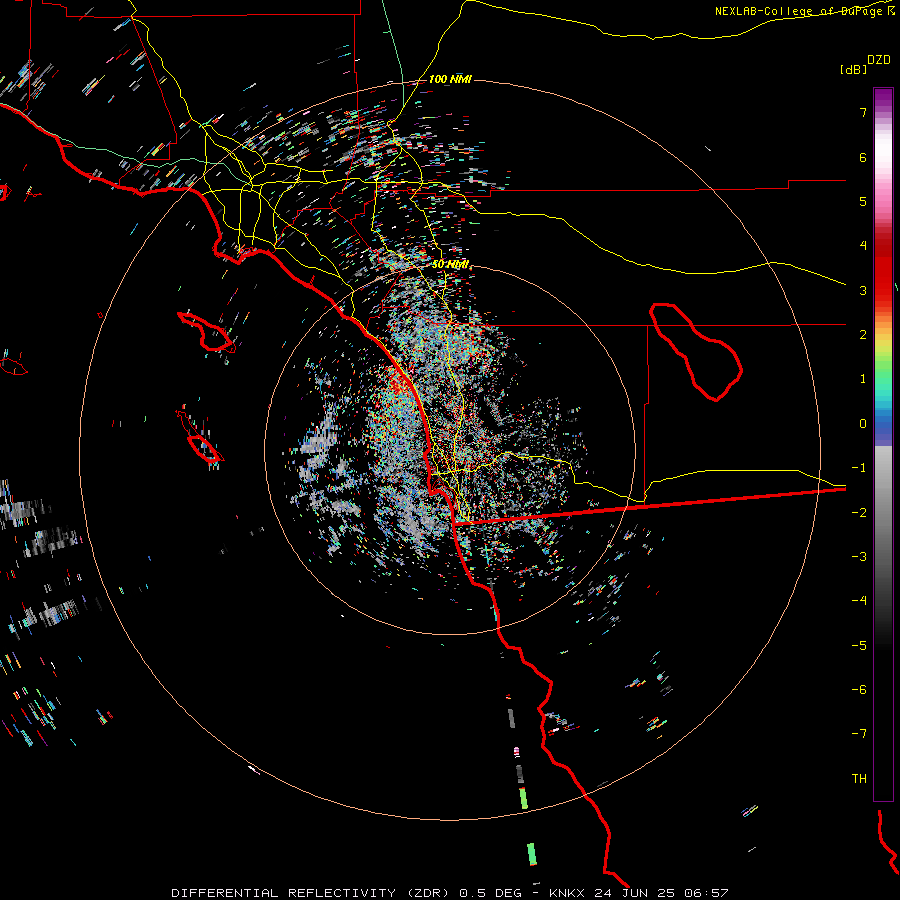
Task: Select the -3 value on the scale
Action: pos(859,557)
